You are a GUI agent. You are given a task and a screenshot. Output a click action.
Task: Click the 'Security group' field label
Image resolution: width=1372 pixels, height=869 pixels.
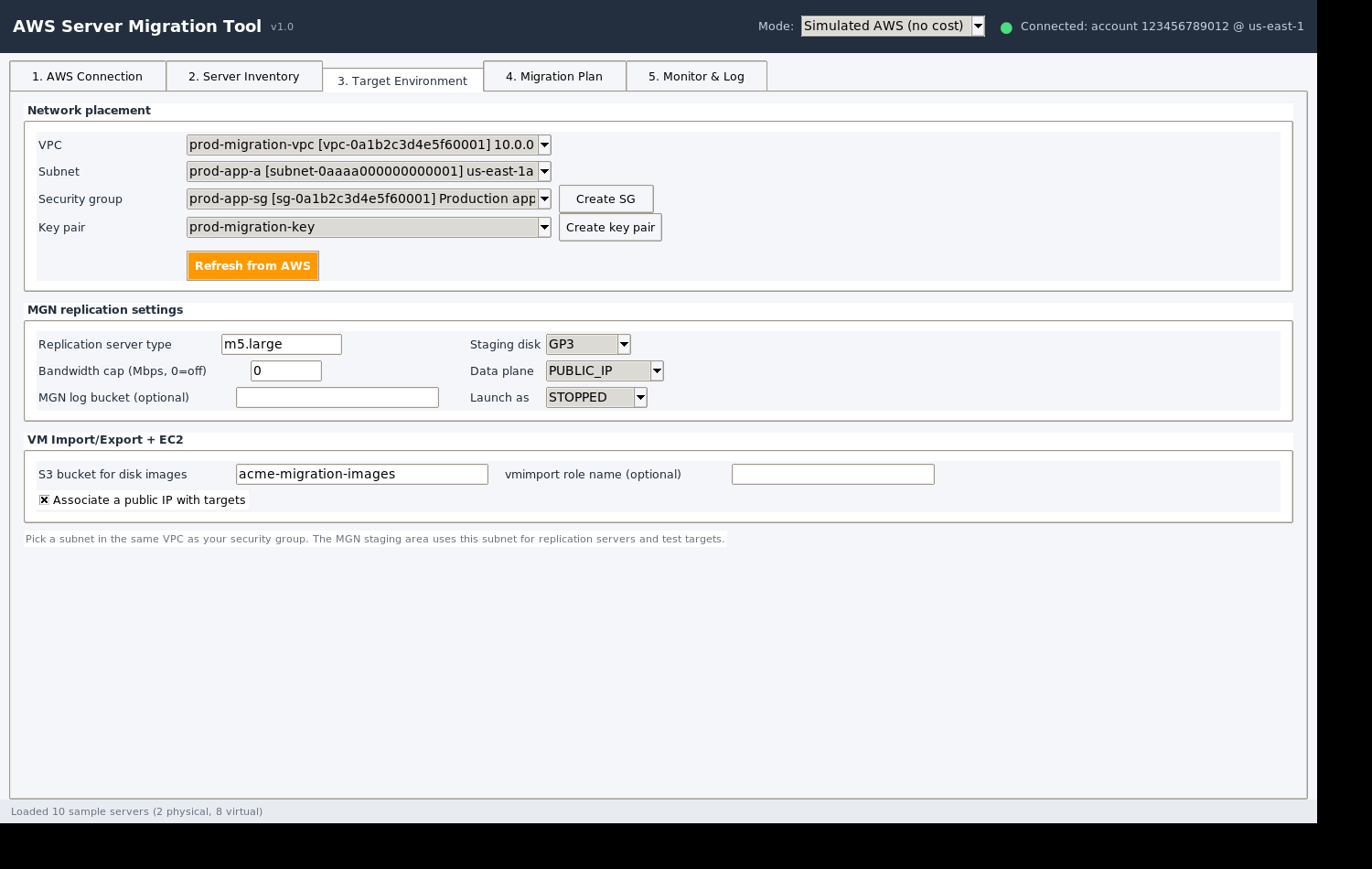(x=80, y=198)
